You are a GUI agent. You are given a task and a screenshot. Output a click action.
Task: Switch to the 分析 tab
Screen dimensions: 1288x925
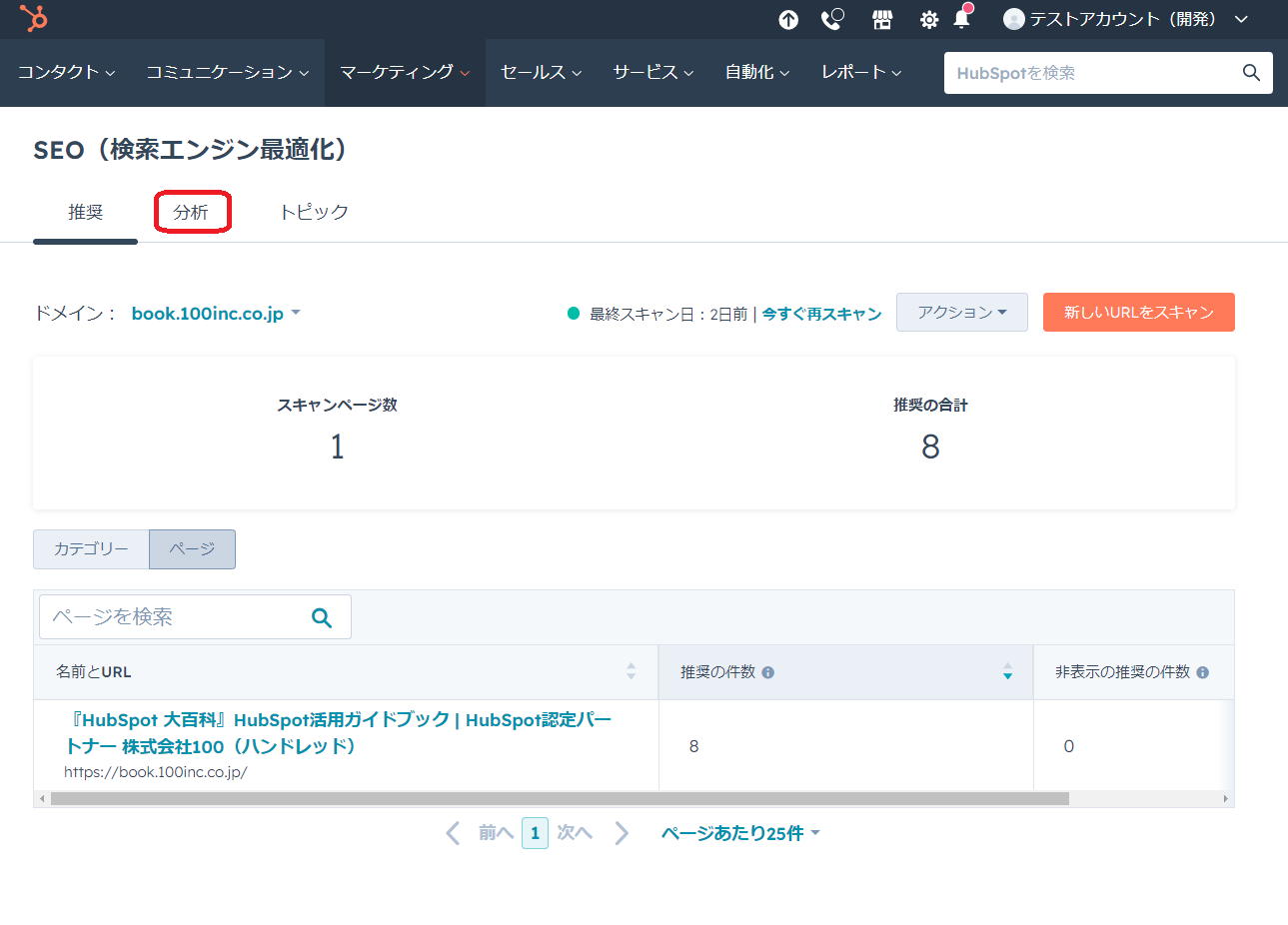click(x=191, y=212)
